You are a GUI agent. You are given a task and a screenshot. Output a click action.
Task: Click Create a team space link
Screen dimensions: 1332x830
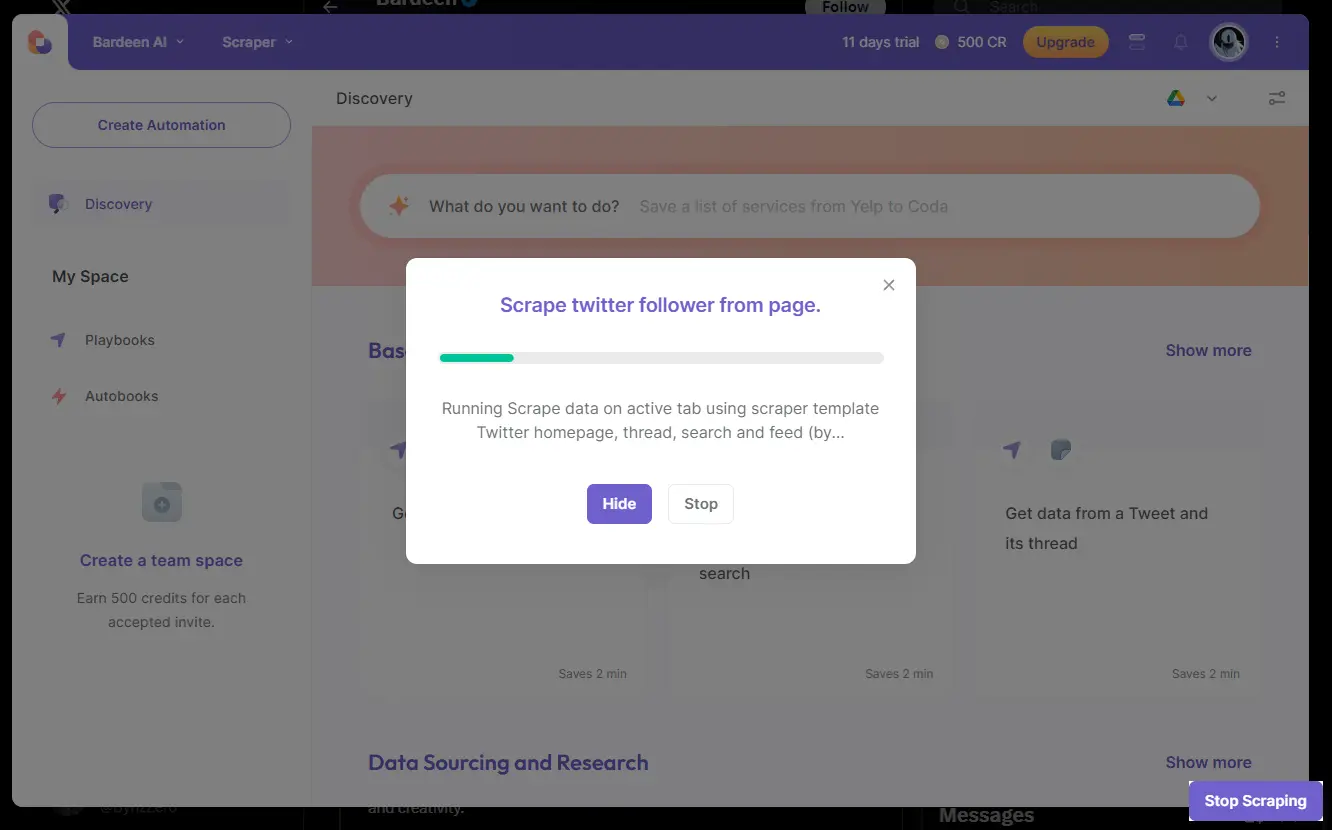tap(161, 561)
